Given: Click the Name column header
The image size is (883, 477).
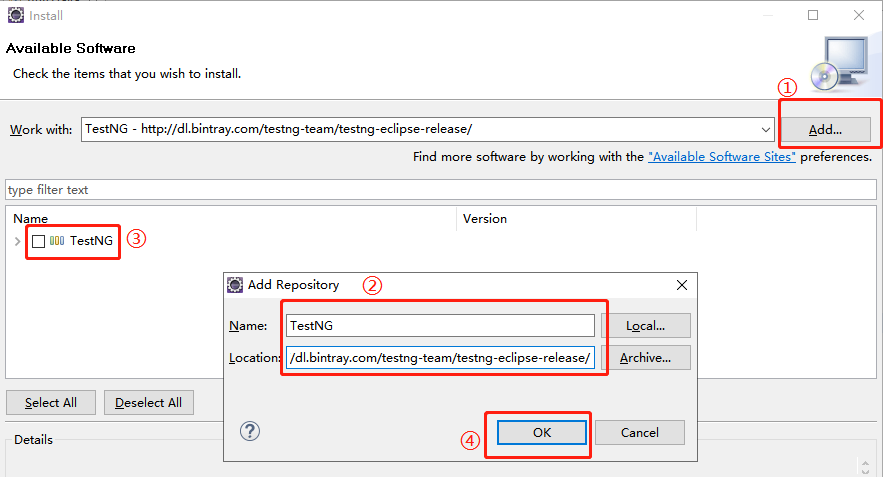Looking at the screenshot, I should coord(30,219).
